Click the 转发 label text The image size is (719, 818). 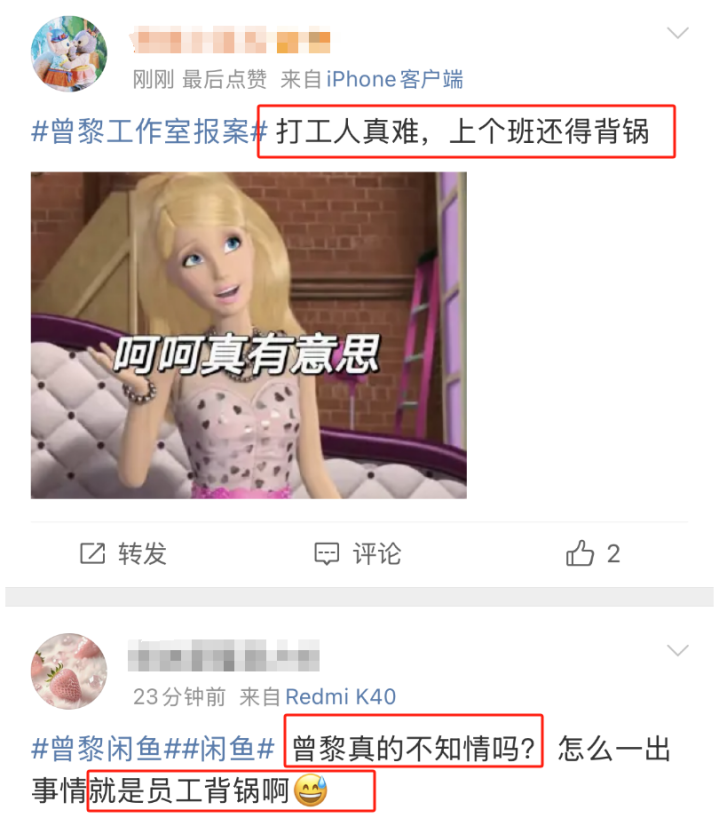[x=142, y=554]
